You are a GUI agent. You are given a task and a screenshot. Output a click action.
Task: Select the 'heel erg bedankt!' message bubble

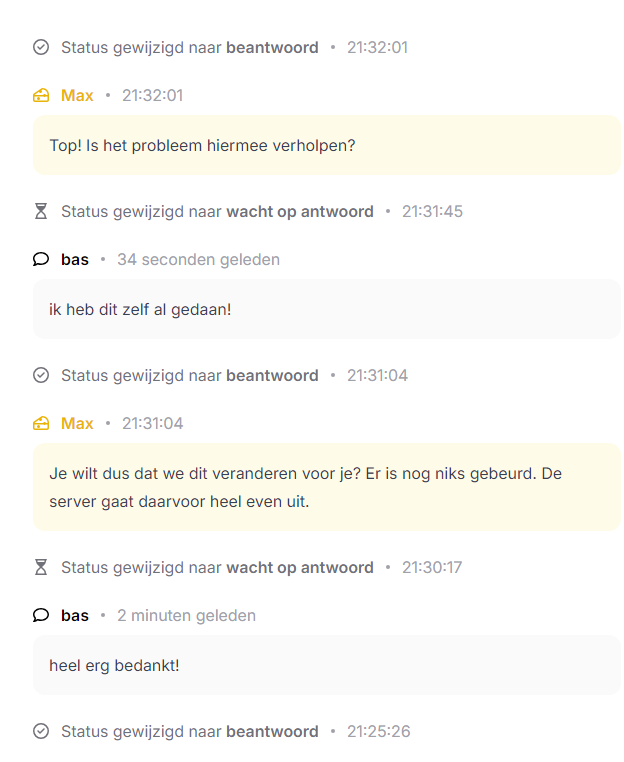click(326, 665)
